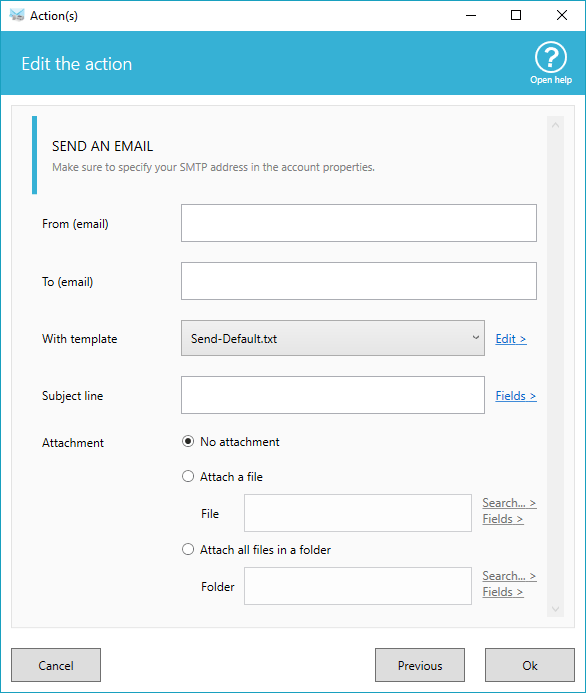Open Search link for the File attachment
This screenshot has height=693, width=586.
[x=509, y=503]
